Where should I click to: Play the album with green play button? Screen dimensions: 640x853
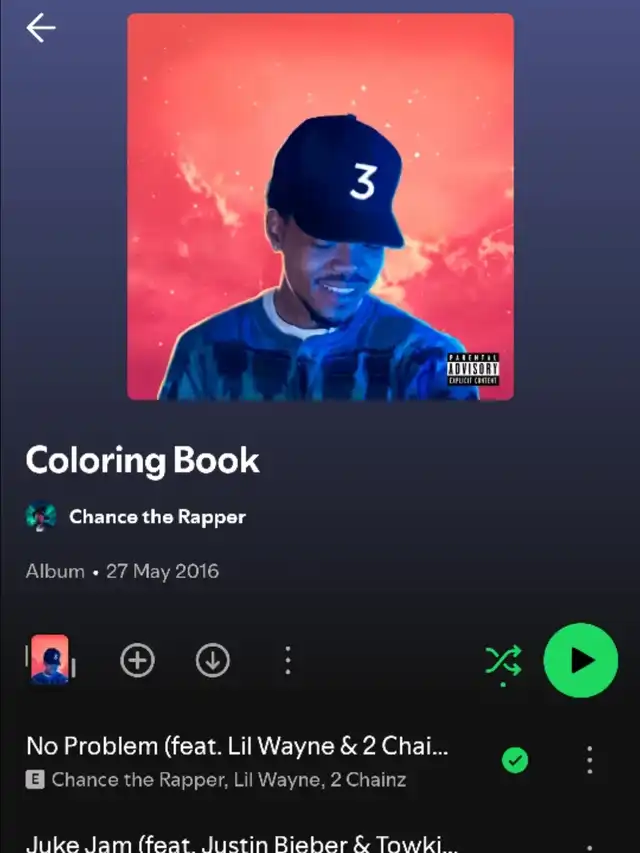point(581,660)
